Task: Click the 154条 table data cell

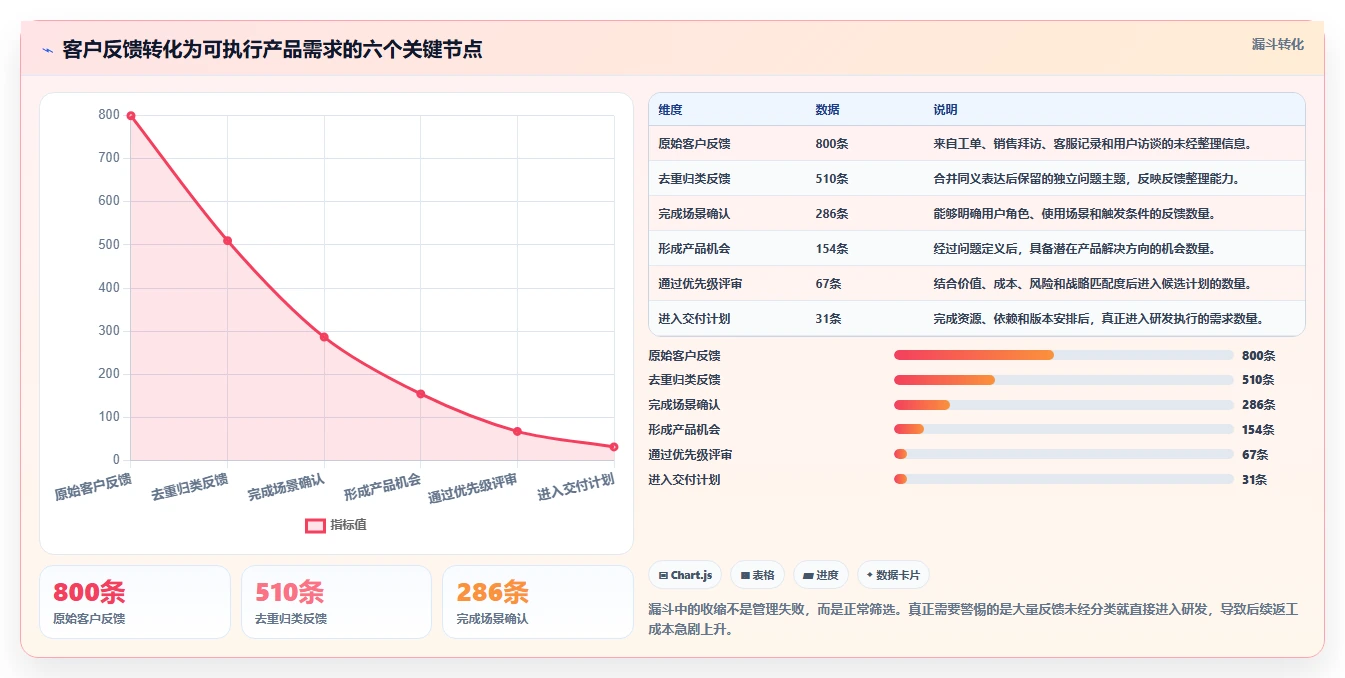Action: (832, 249)
